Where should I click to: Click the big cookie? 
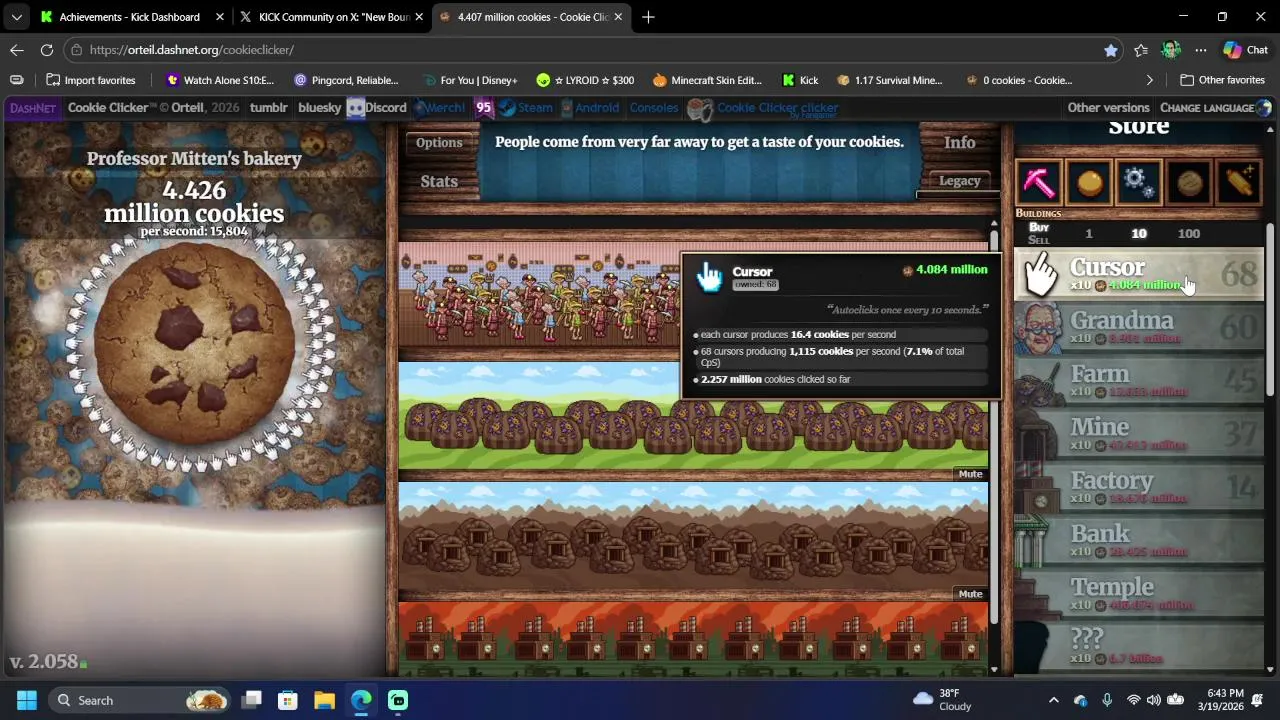[x=194, y=343]
